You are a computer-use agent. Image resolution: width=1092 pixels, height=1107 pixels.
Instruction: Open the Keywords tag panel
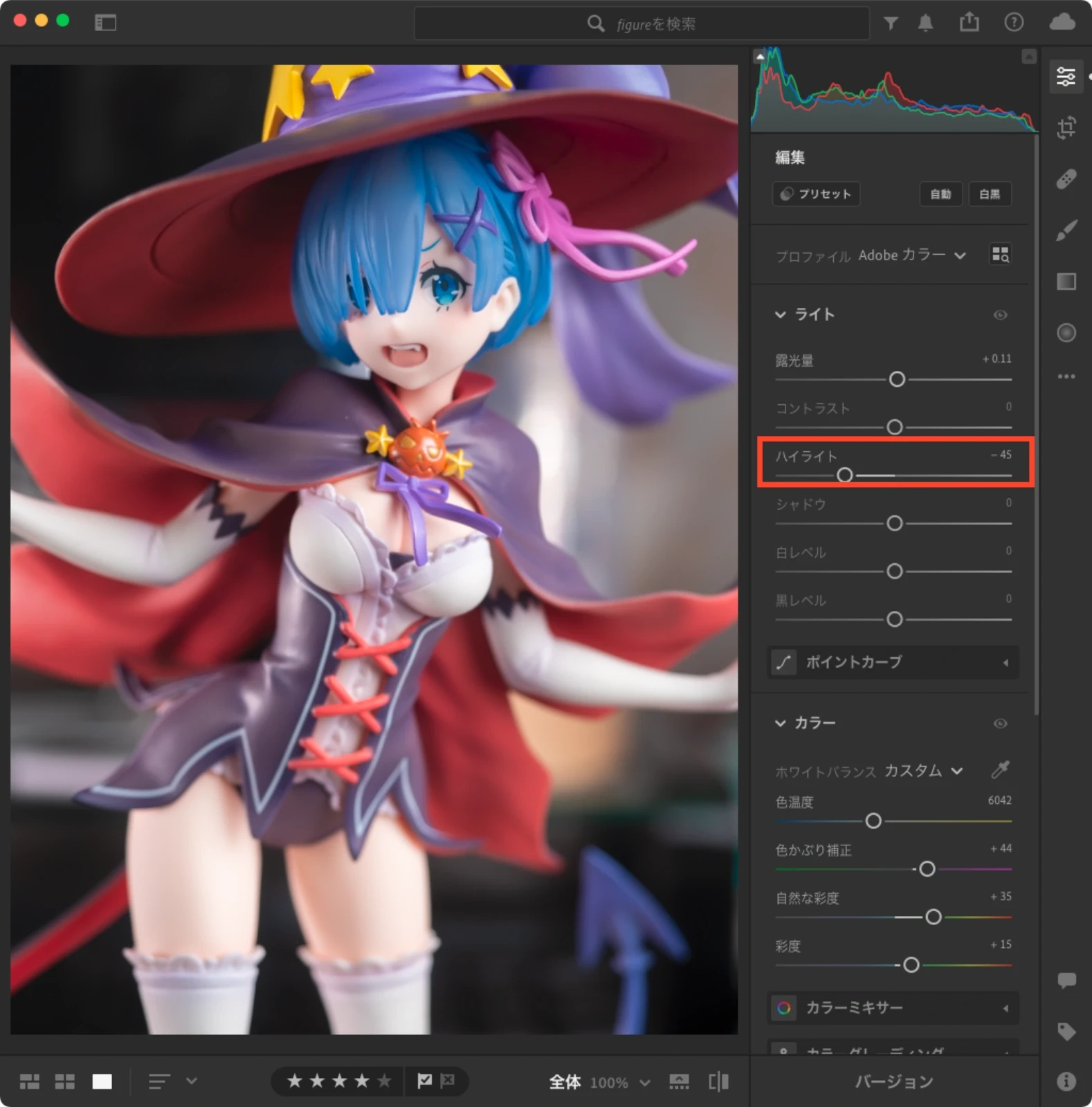(1066, 1031)
